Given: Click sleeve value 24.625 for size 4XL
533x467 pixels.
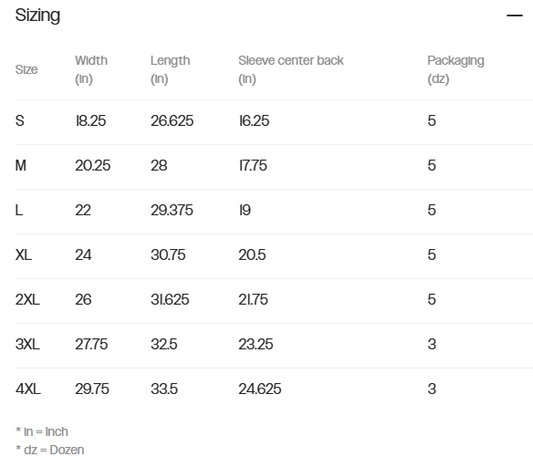Looking at the screenshot, I should point(260,389).
